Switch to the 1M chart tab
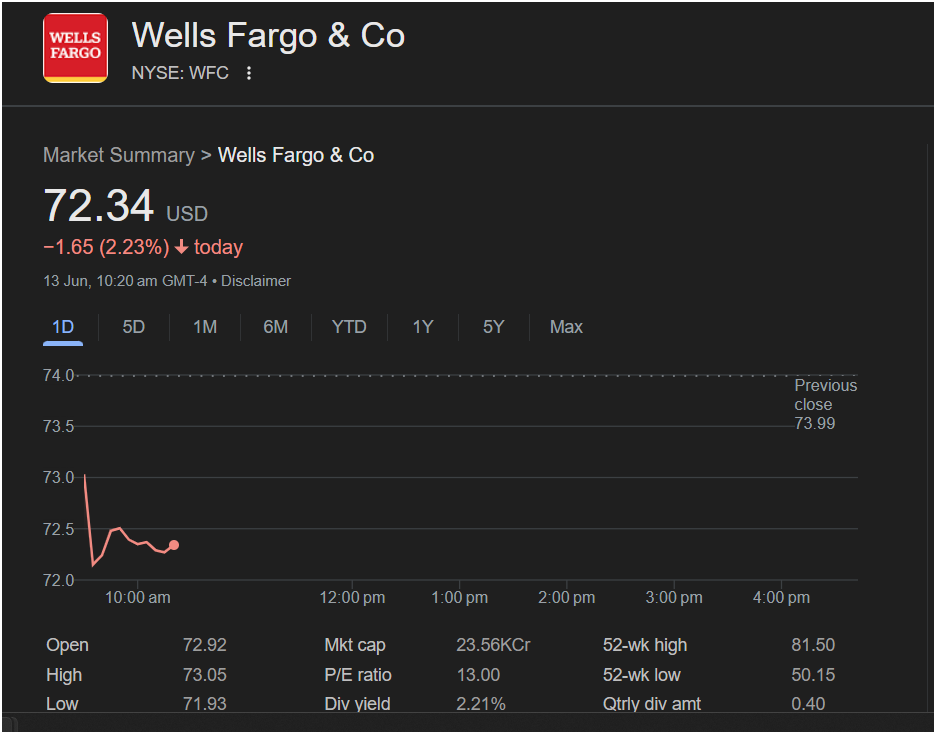Screen dimensions: 936x734 [205, 327]
